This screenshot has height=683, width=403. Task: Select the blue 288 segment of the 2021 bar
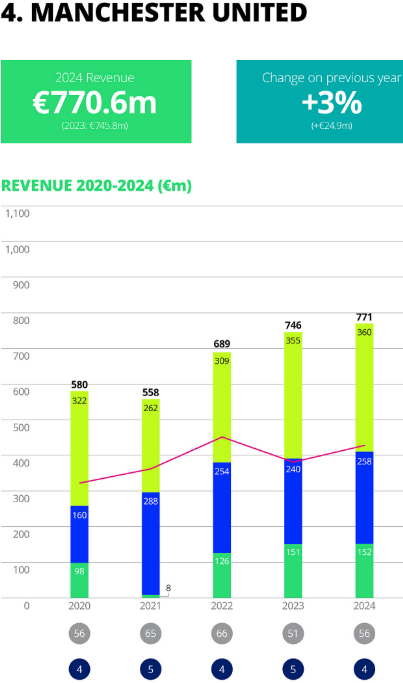click(x=151, y=544)
